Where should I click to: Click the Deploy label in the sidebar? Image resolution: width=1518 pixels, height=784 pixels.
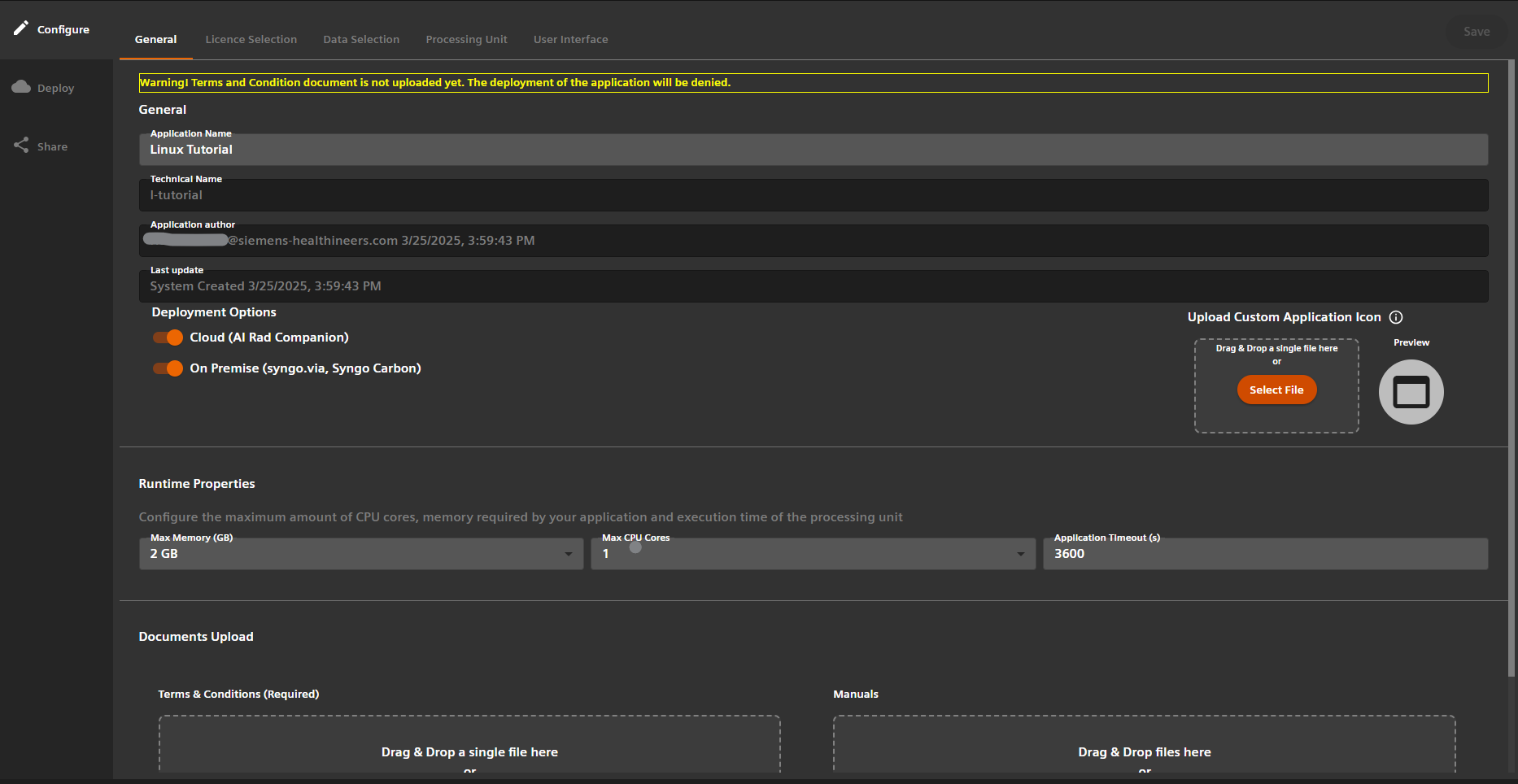54,87
